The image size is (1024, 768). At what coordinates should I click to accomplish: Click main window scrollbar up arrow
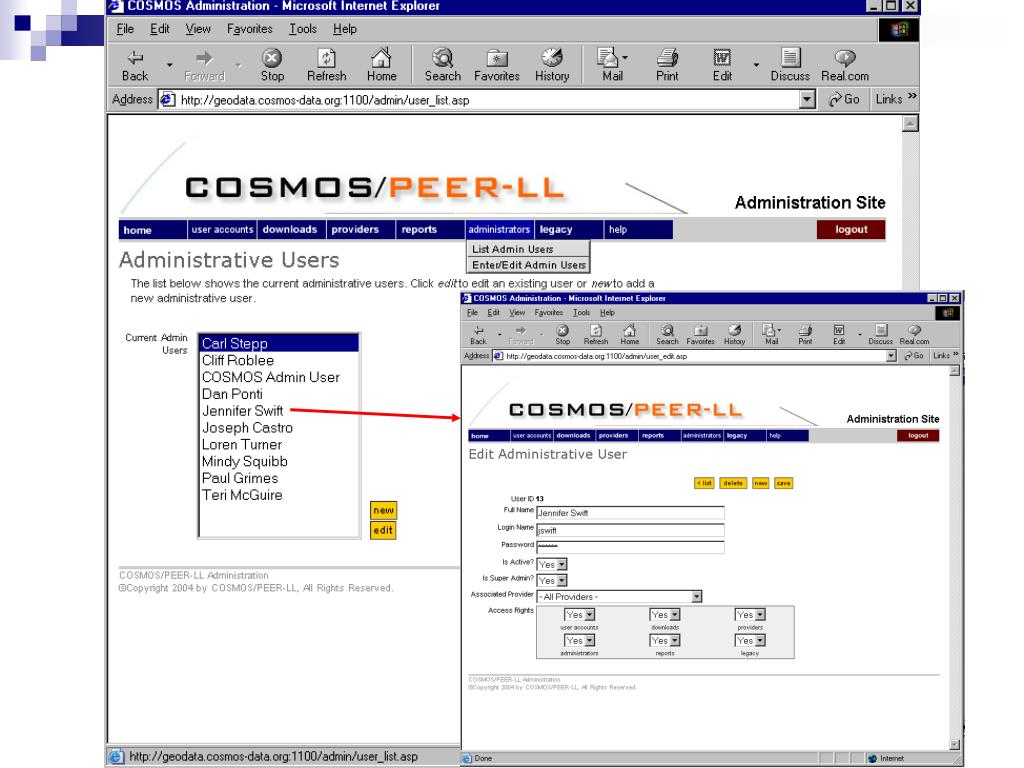pyautogui.click(x=910, y=123)
